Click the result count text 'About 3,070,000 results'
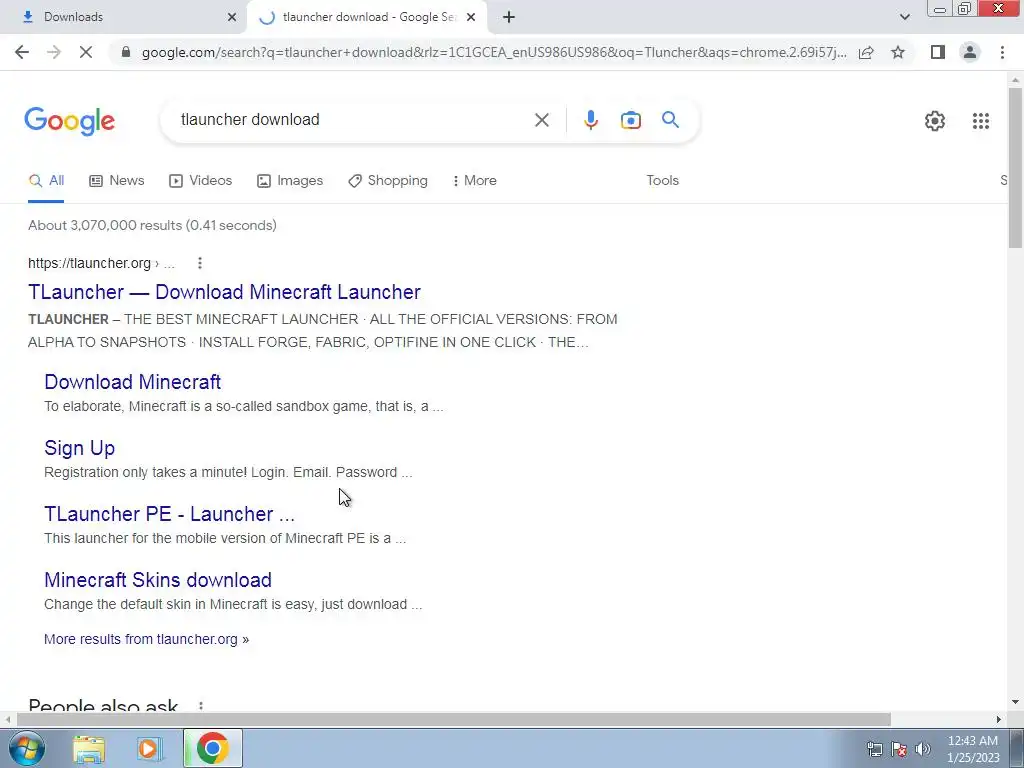This screenshot has width=1024, height=768. [105, 225]
